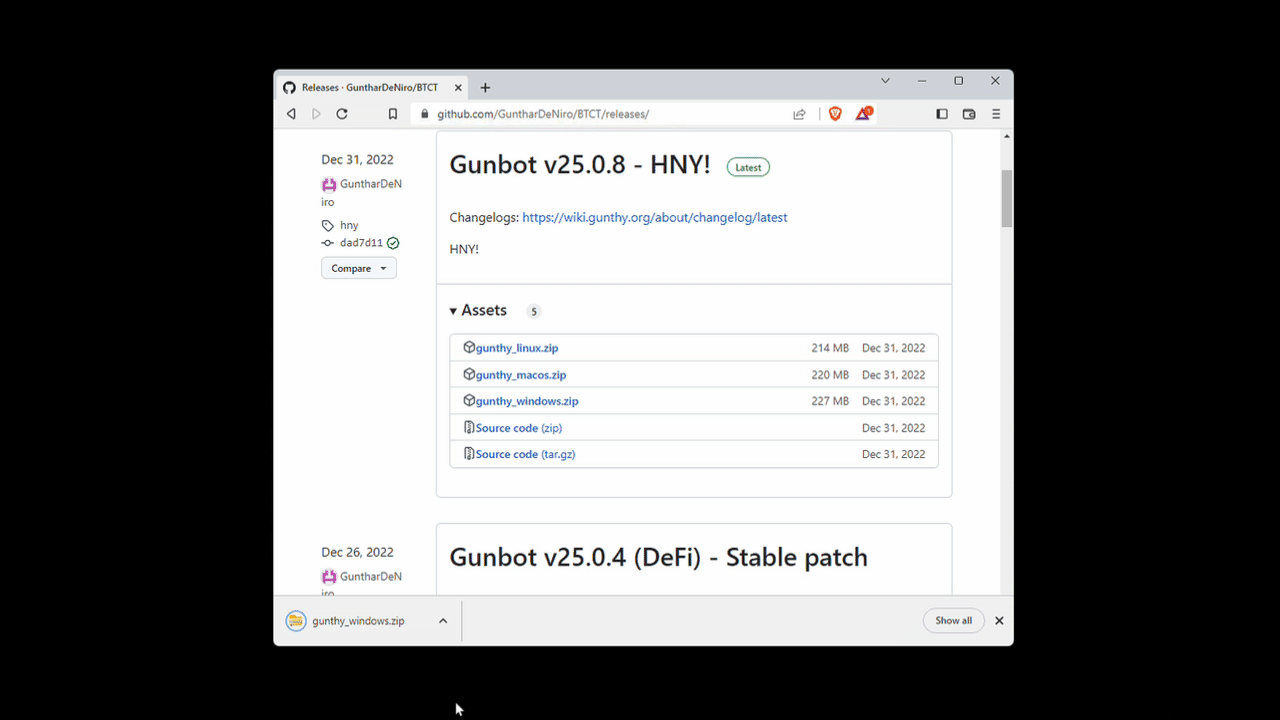1280x720 pixels.
Task: Click the package icon beside gunthy_linux.zip
Action: [x=469, y=348]
